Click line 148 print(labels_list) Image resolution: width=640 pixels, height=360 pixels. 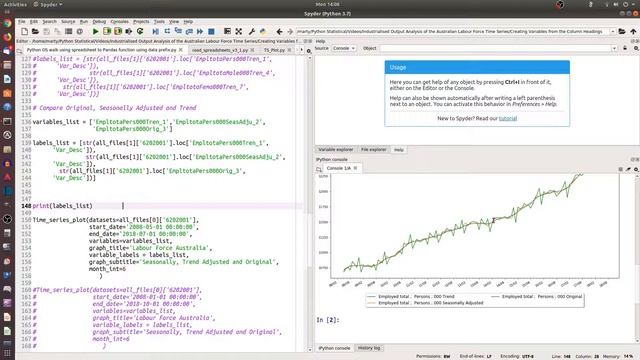click(x=62, y=206)
